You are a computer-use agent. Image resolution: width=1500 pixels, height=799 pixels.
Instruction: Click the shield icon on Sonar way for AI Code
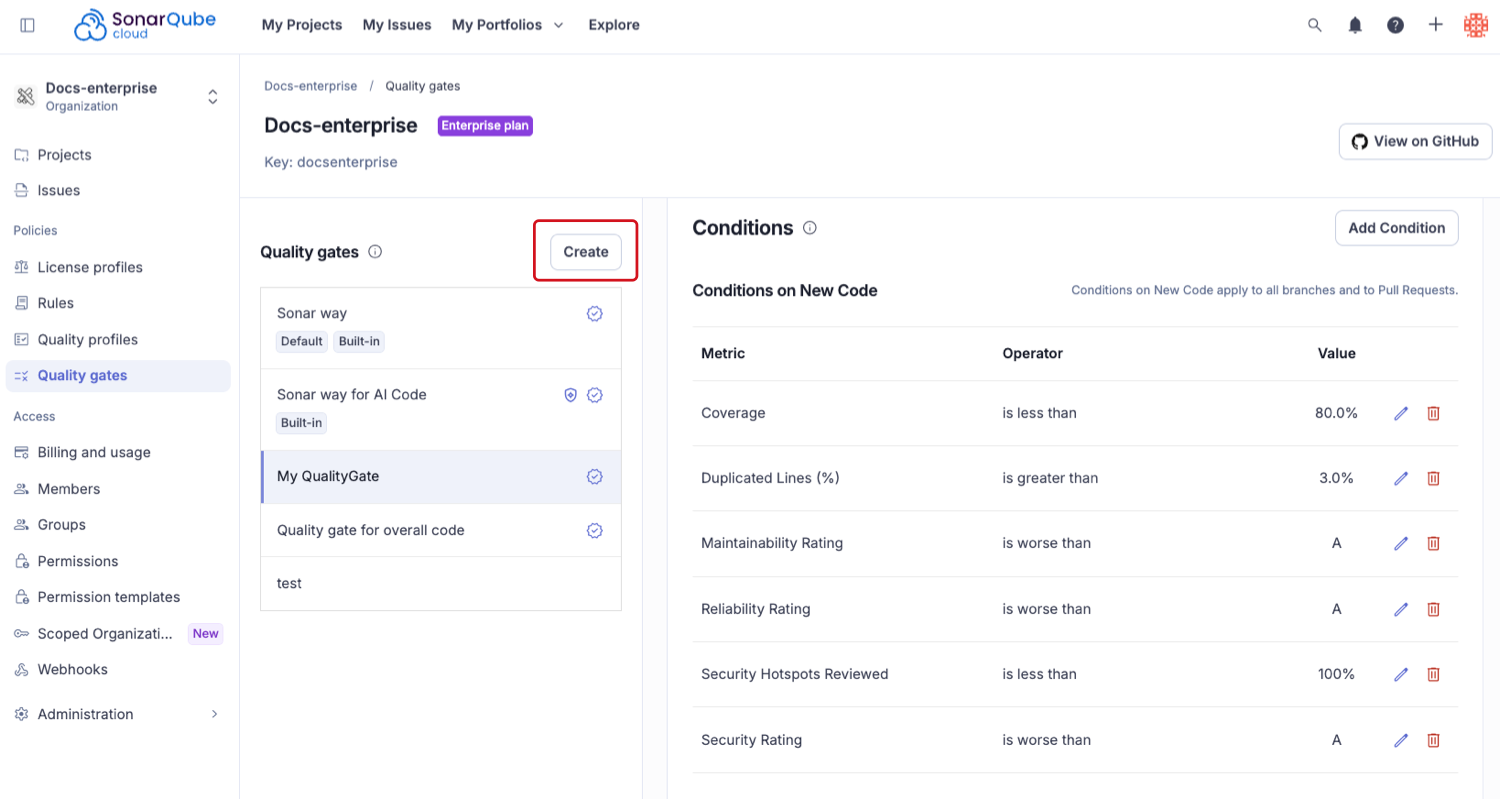[x=570, y=395]
